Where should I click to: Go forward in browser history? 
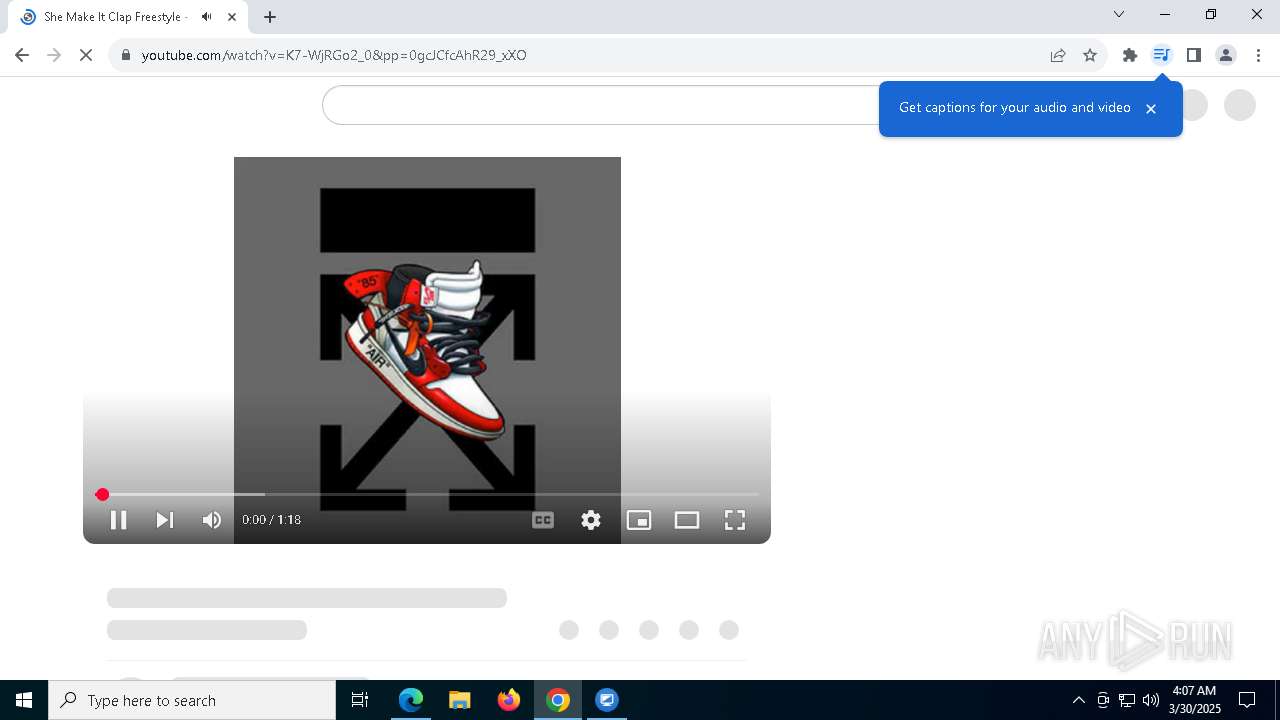tap(54, 55)
